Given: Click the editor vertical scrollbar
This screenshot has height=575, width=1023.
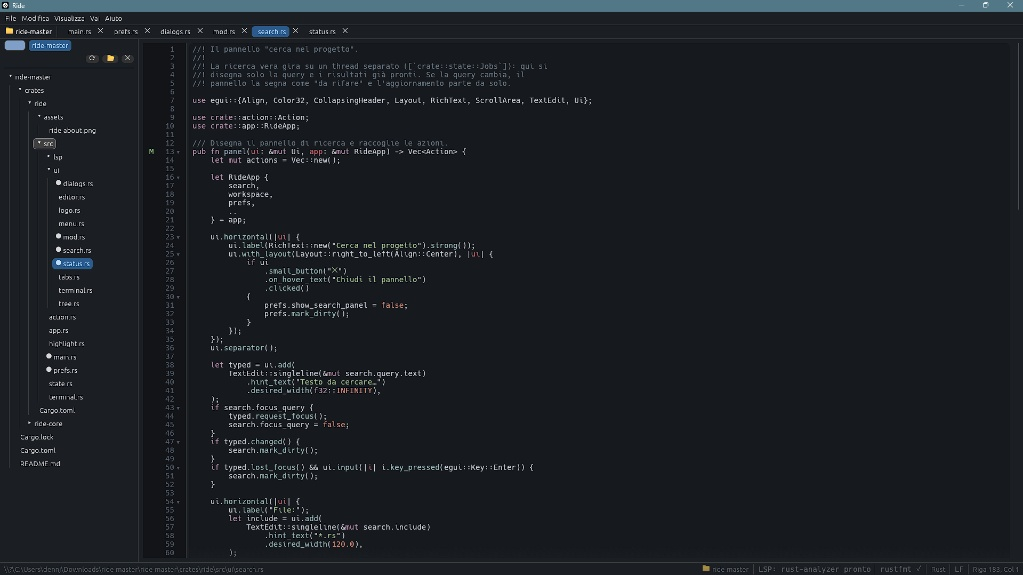Looking at the screenshot, I should click(1018, 125).
